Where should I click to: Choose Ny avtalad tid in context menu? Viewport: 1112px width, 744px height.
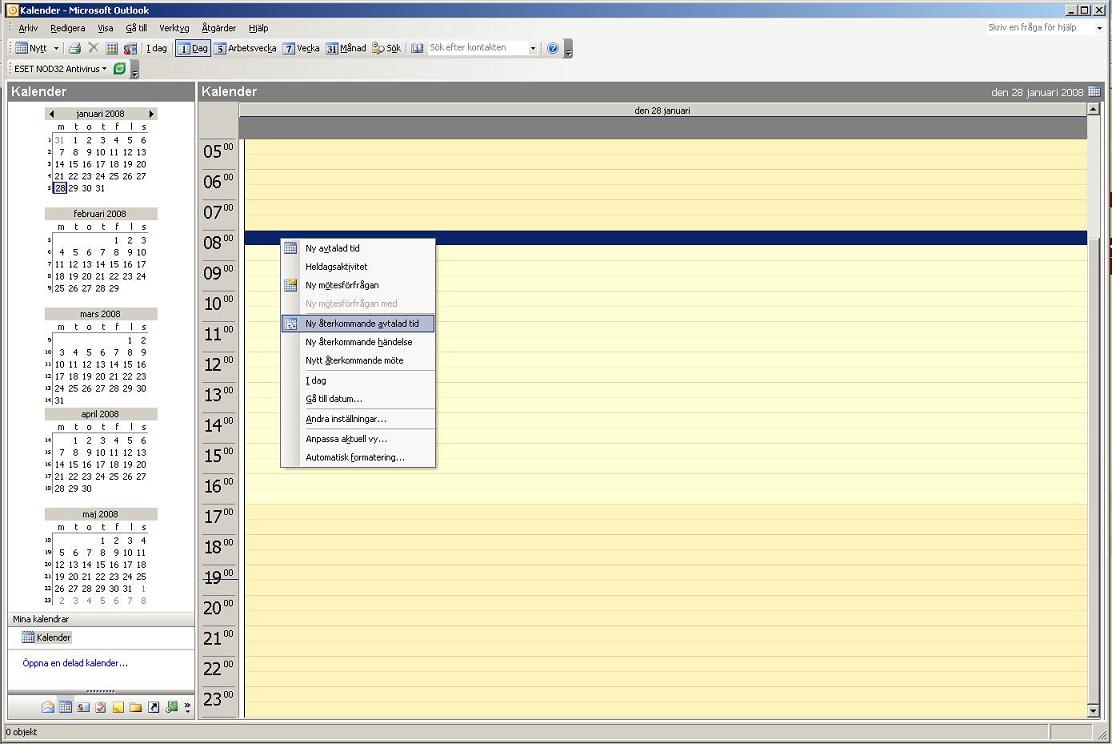pos(358,248)
